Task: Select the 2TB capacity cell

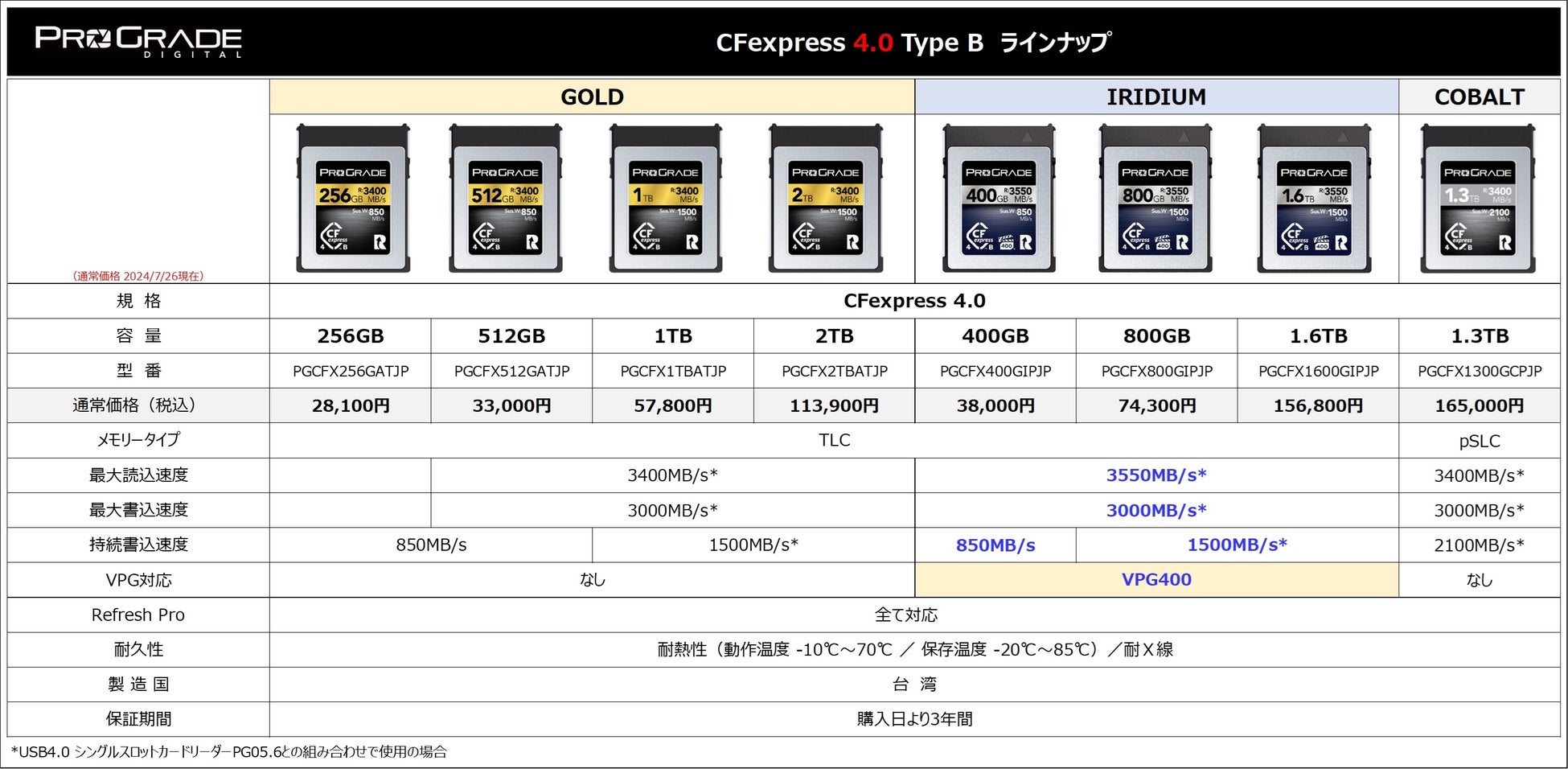Action: pos(834,335)
